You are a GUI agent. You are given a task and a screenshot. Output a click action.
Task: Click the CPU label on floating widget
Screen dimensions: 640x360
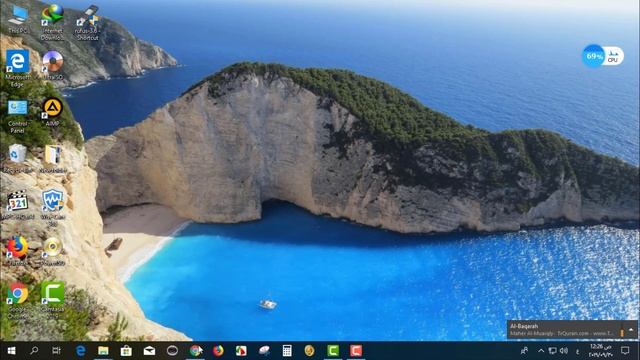tap(613, 60)
